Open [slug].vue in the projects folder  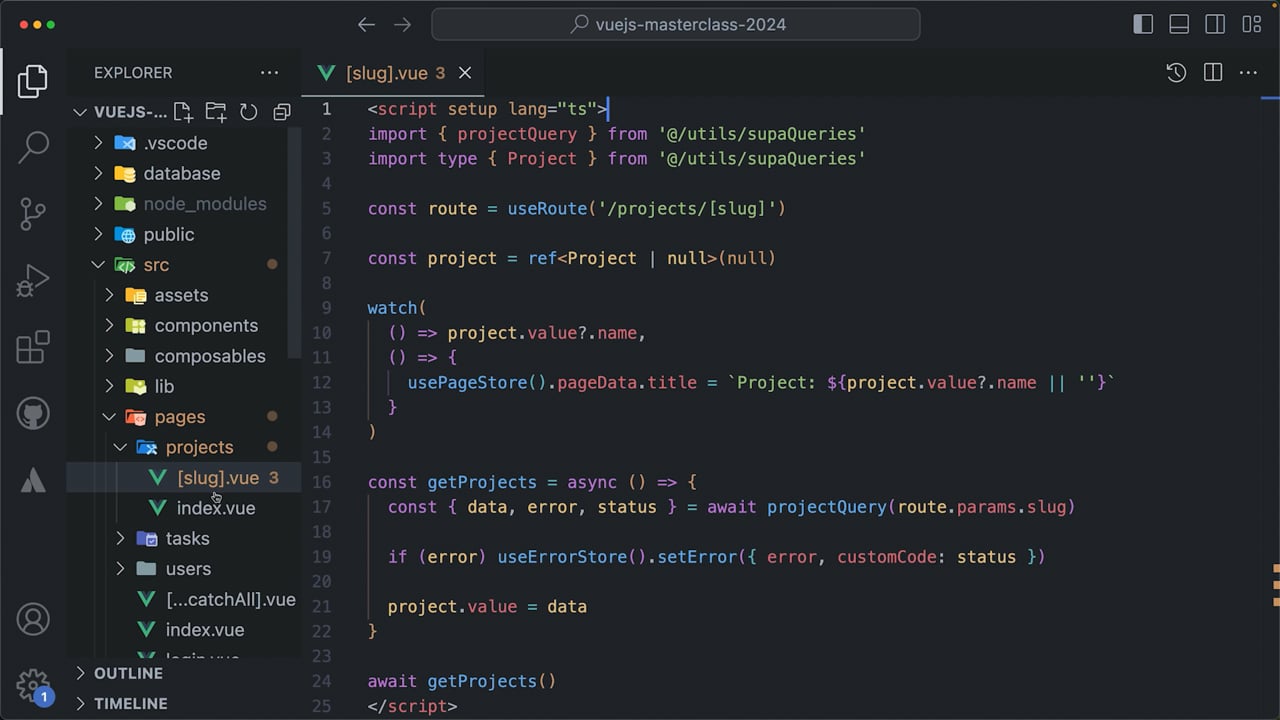coord(218,478)
